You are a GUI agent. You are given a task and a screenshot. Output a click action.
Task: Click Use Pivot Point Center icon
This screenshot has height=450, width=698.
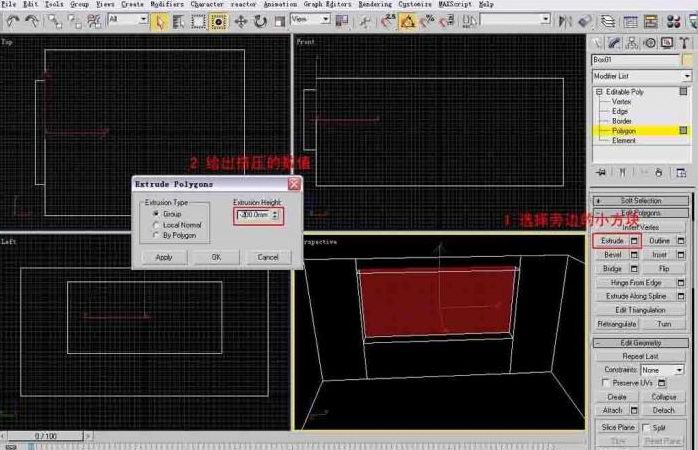click(341, 21)
